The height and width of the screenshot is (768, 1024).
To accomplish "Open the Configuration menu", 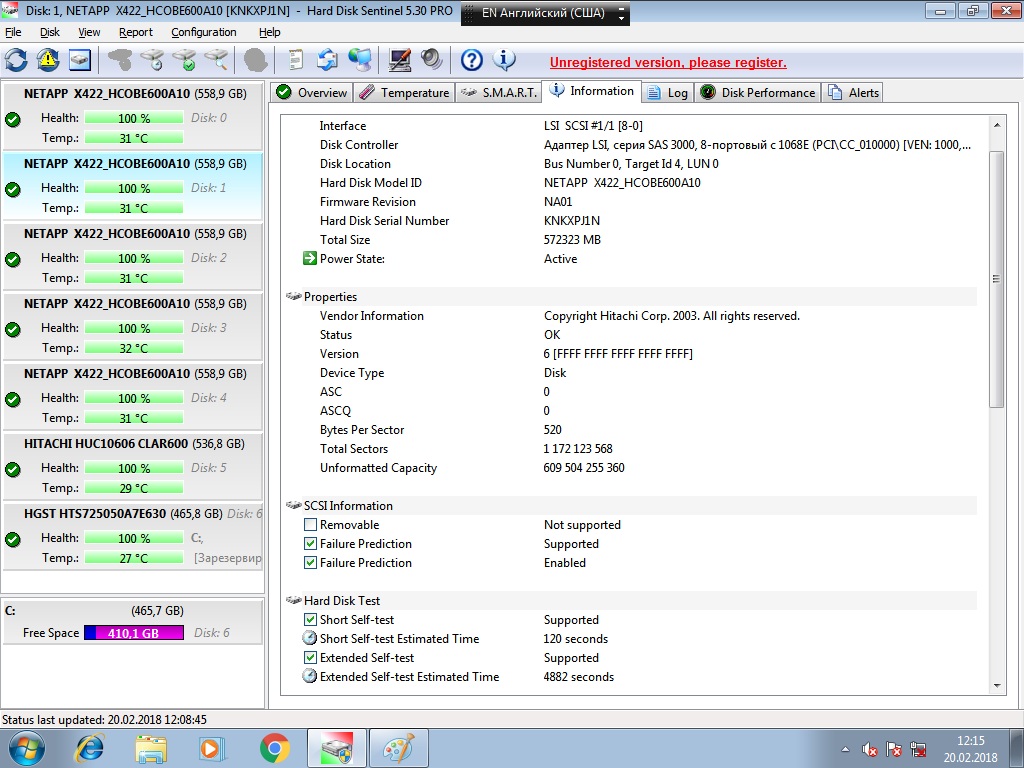I will click(x=204, y=32).
